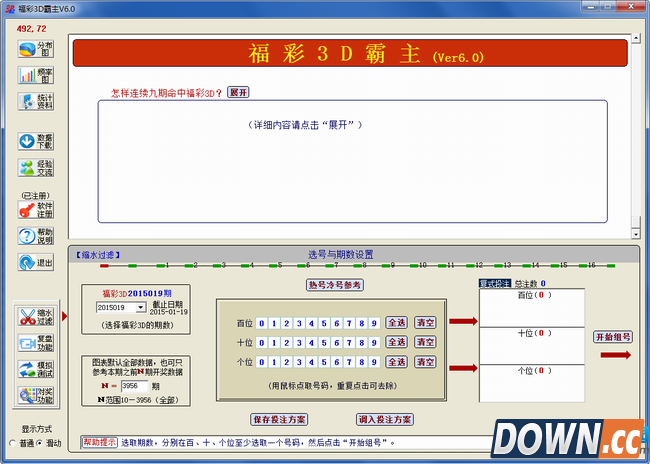Click 清空 for the 个位 row
650x464 pixels.
pos(425,362)
